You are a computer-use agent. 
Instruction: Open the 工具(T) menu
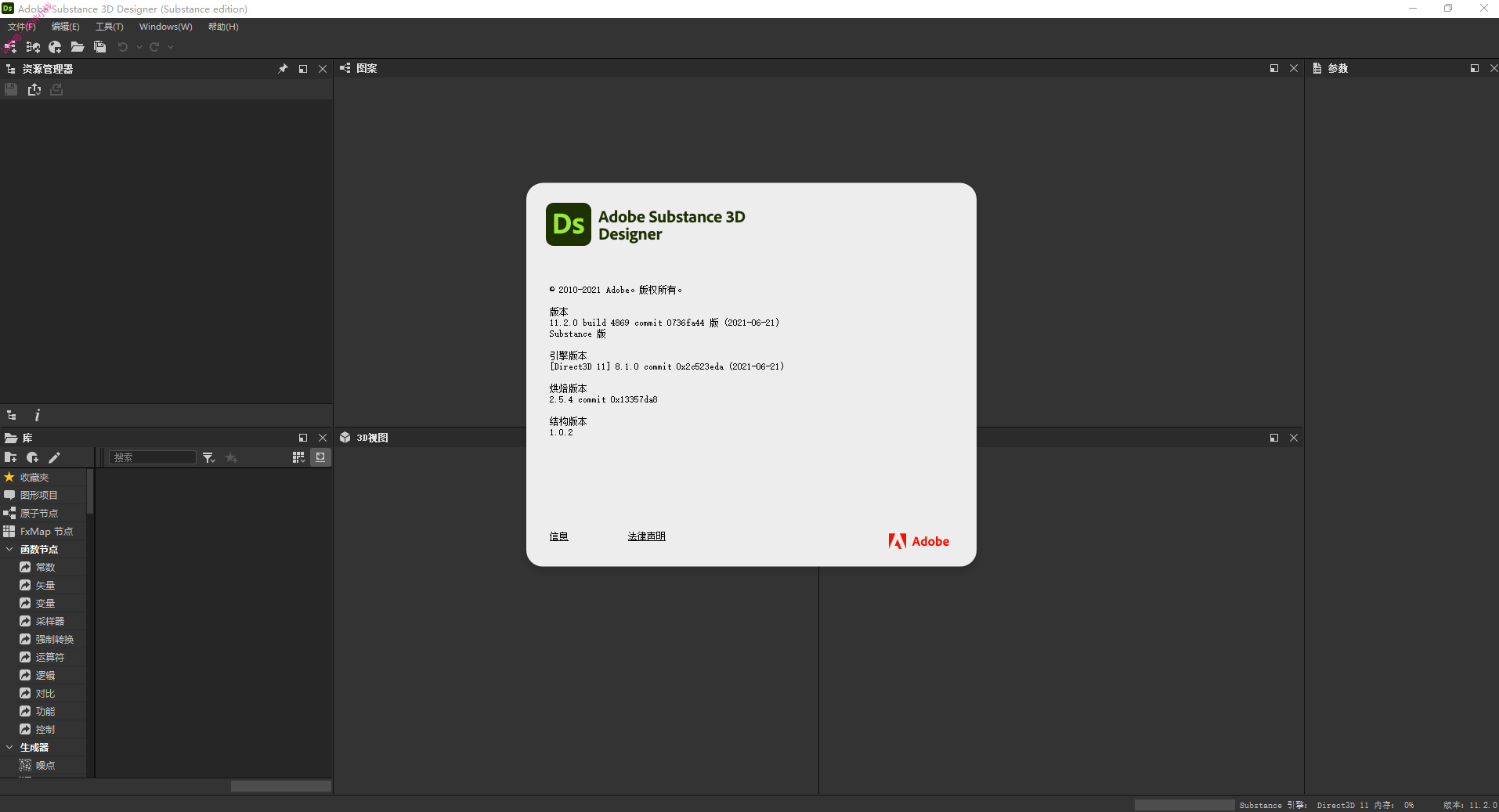pyautogui.click(x=110, y=27)
